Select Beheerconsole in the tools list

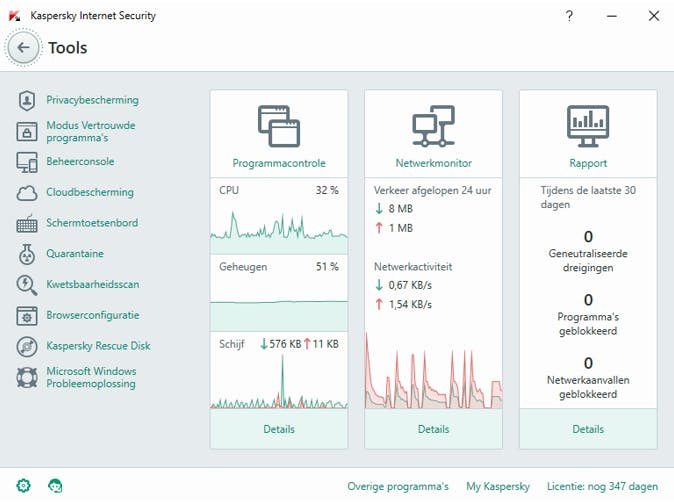coord(80,162)
